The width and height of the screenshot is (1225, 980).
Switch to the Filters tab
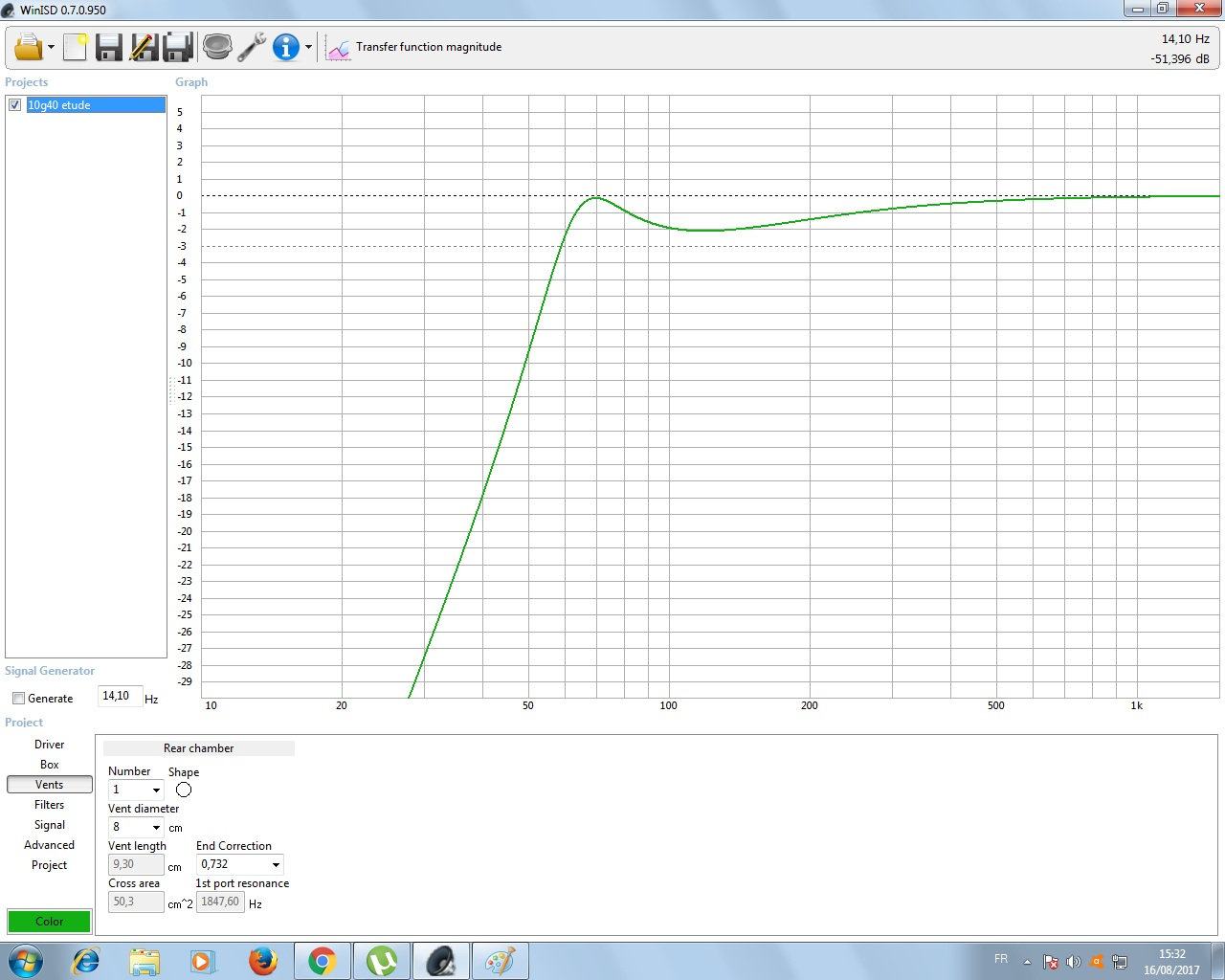50,805
